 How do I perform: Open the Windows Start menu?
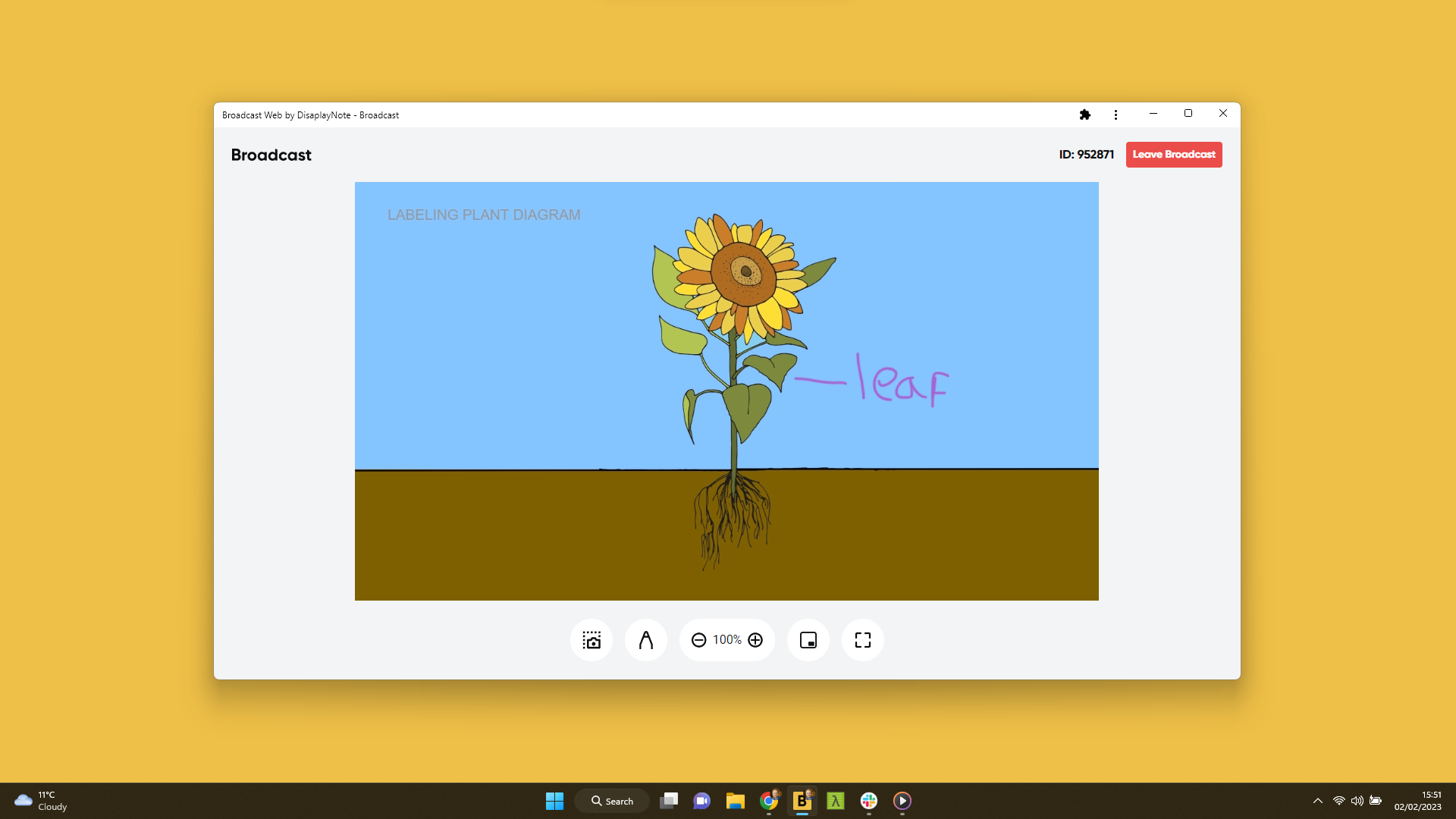click(554, 801)
